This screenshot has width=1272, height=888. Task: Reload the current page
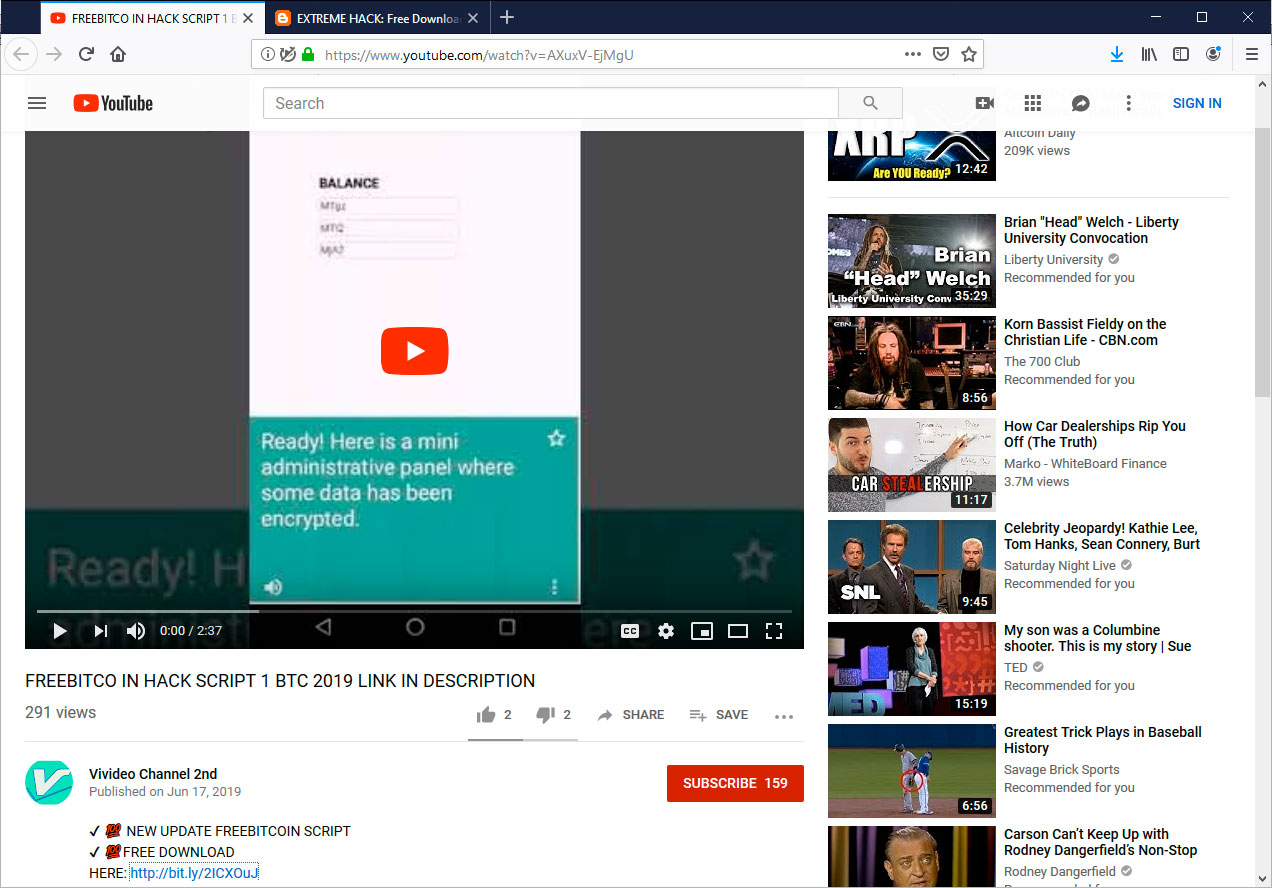click(x=86, y=54)
